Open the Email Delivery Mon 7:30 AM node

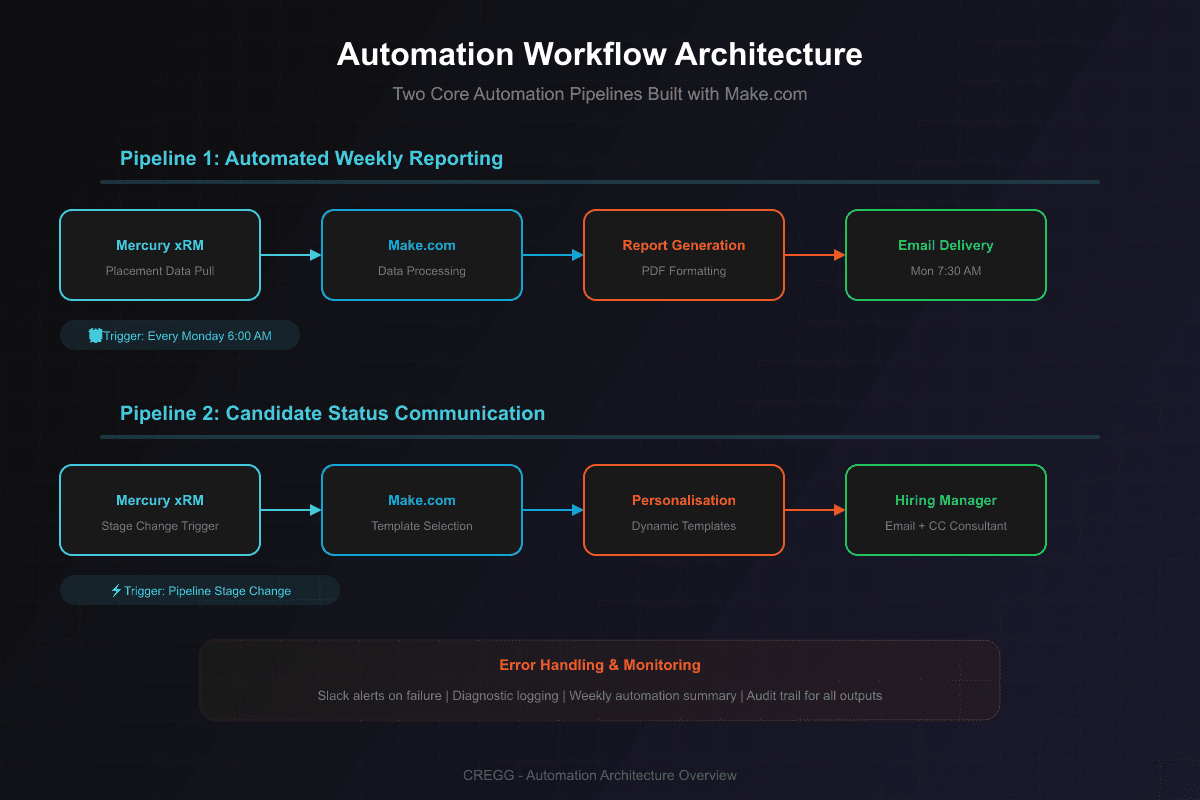click(945, 255)
